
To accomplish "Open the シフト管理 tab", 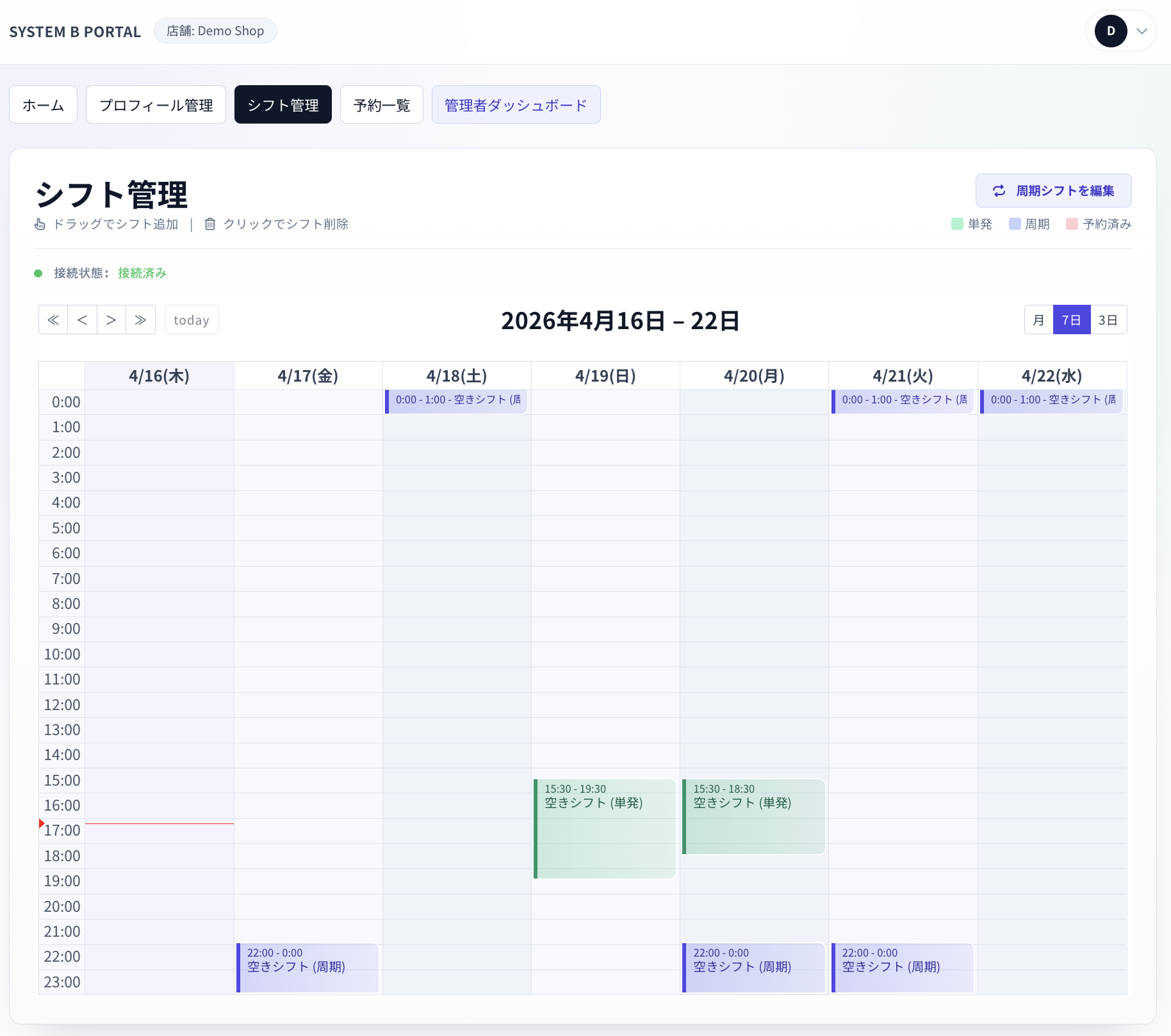I will pyautogui.click(x=283, y=105).
